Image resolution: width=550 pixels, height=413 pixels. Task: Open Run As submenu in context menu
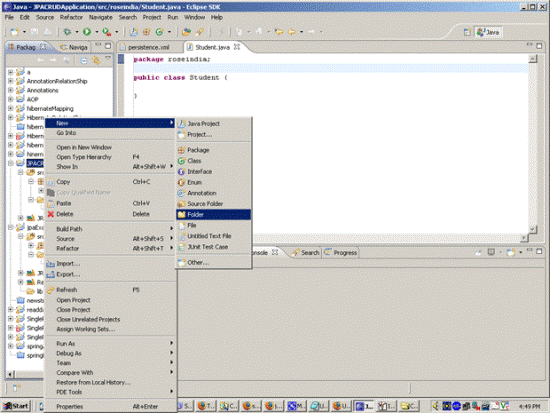(110, 344)
